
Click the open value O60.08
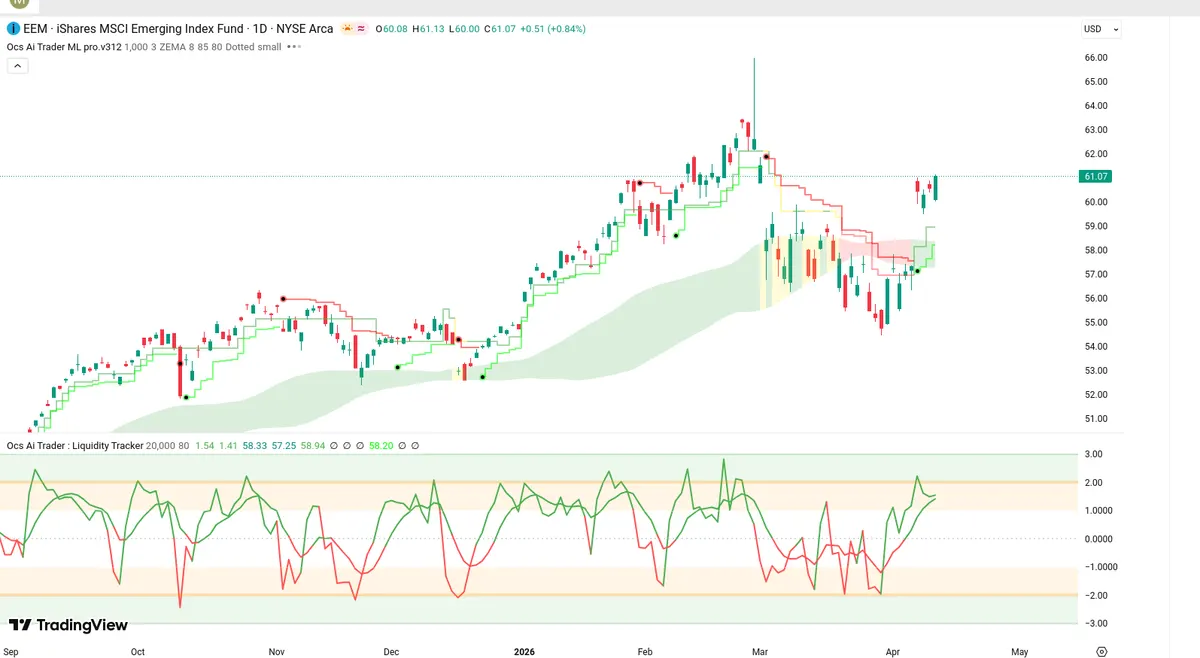[x=391, y=29]
